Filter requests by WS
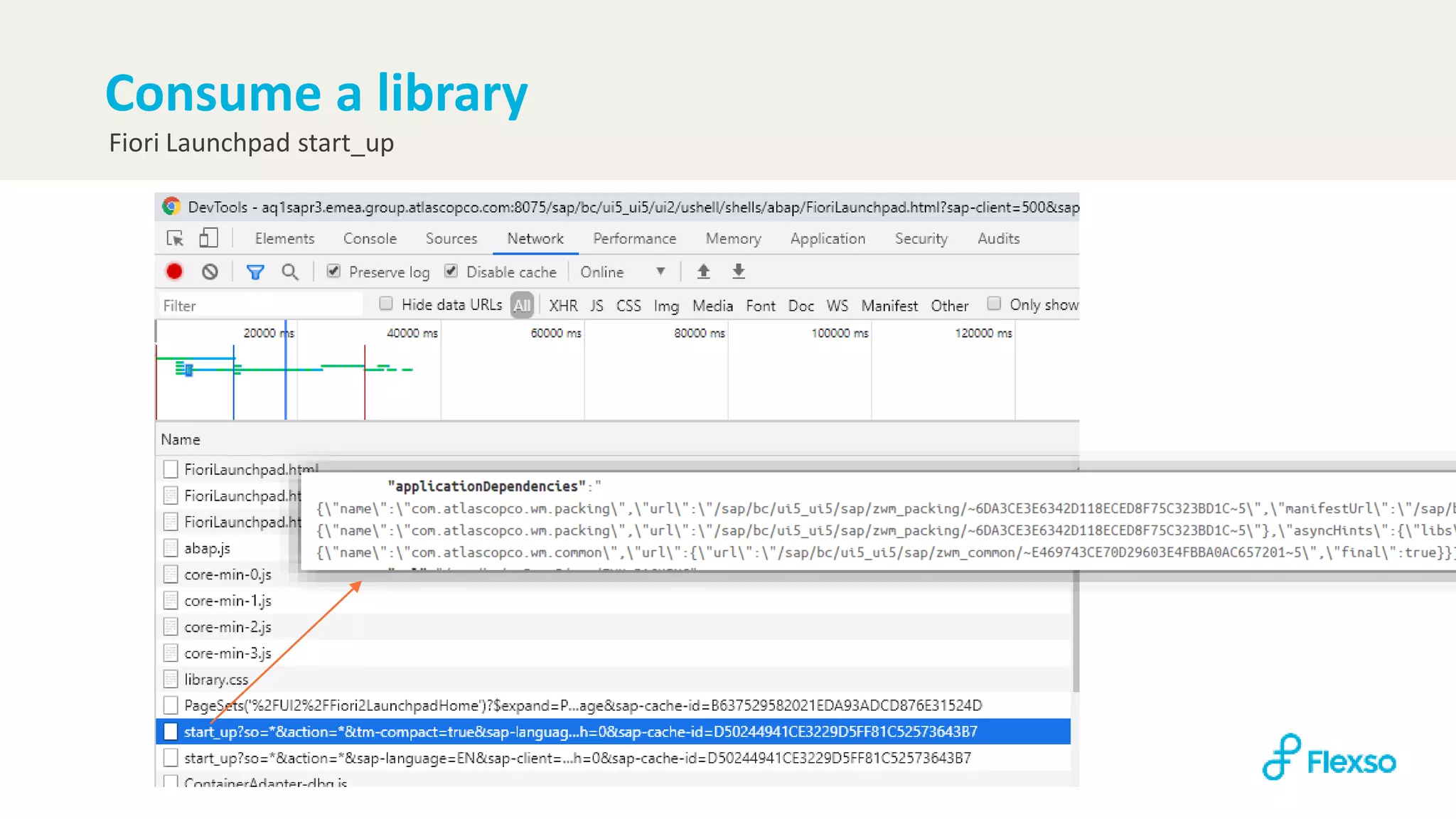Image resolution: width=1456 pixels, height=819 pixels. click(x=837, y=305)
